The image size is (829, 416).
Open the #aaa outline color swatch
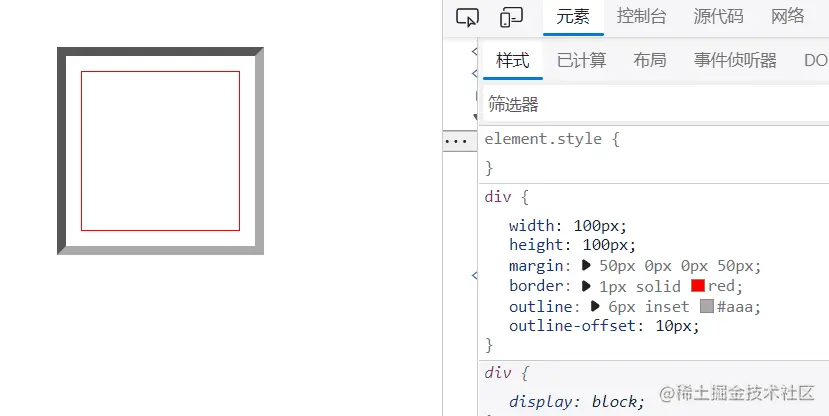coord(707,306)
